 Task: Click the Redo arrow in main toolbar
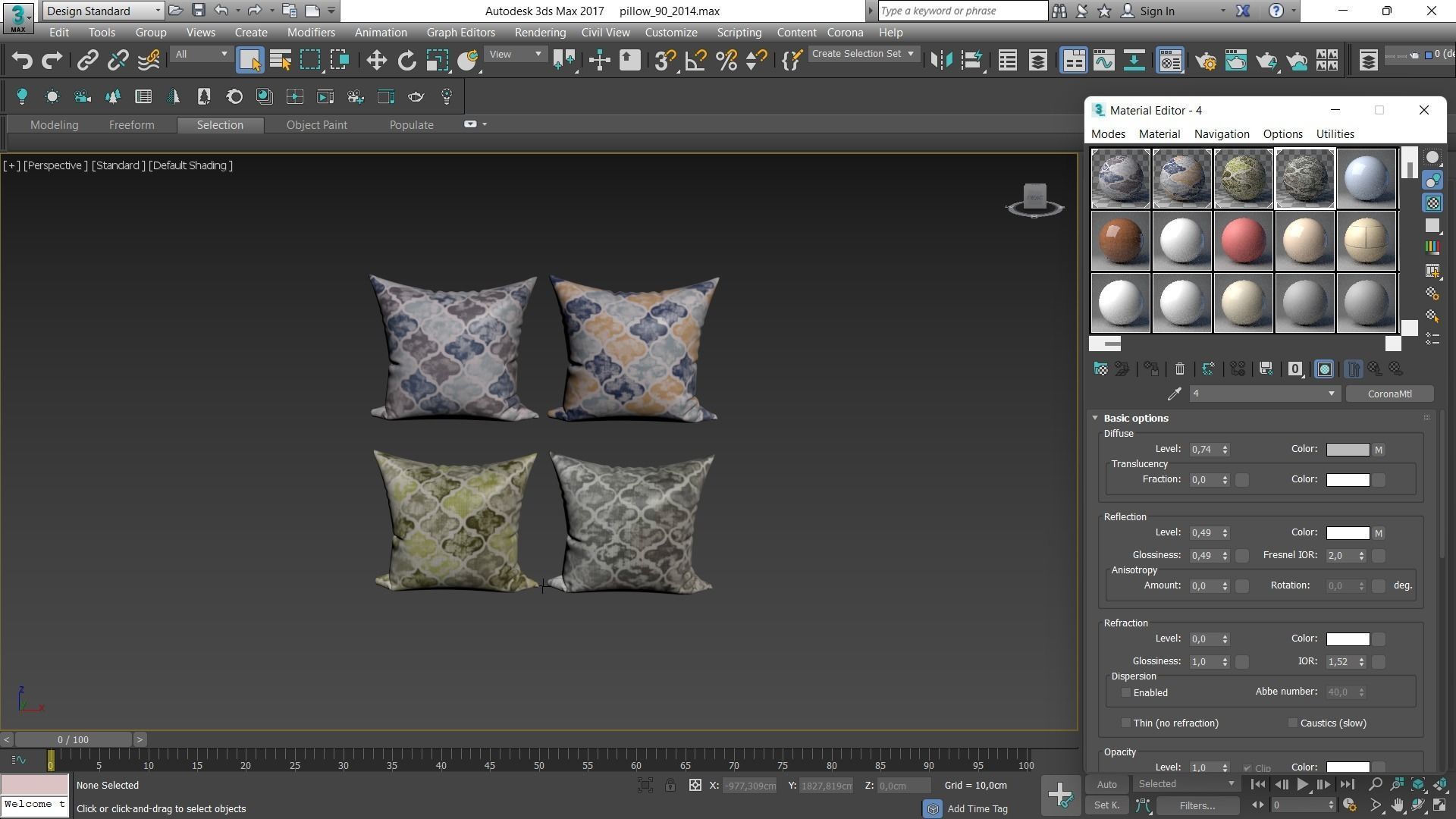(52, 61)
